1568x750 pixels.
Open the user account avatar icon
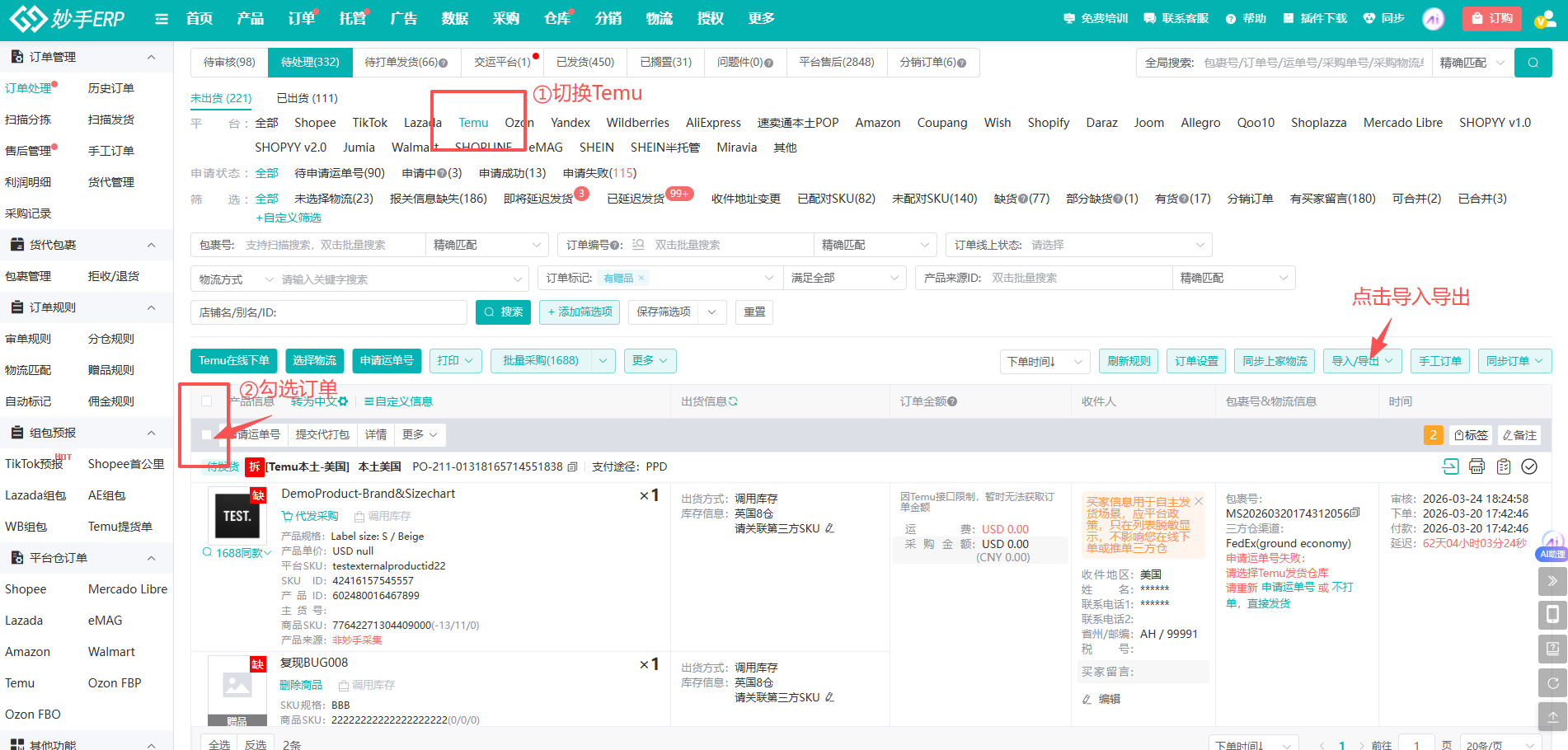tap(1544, 18)
